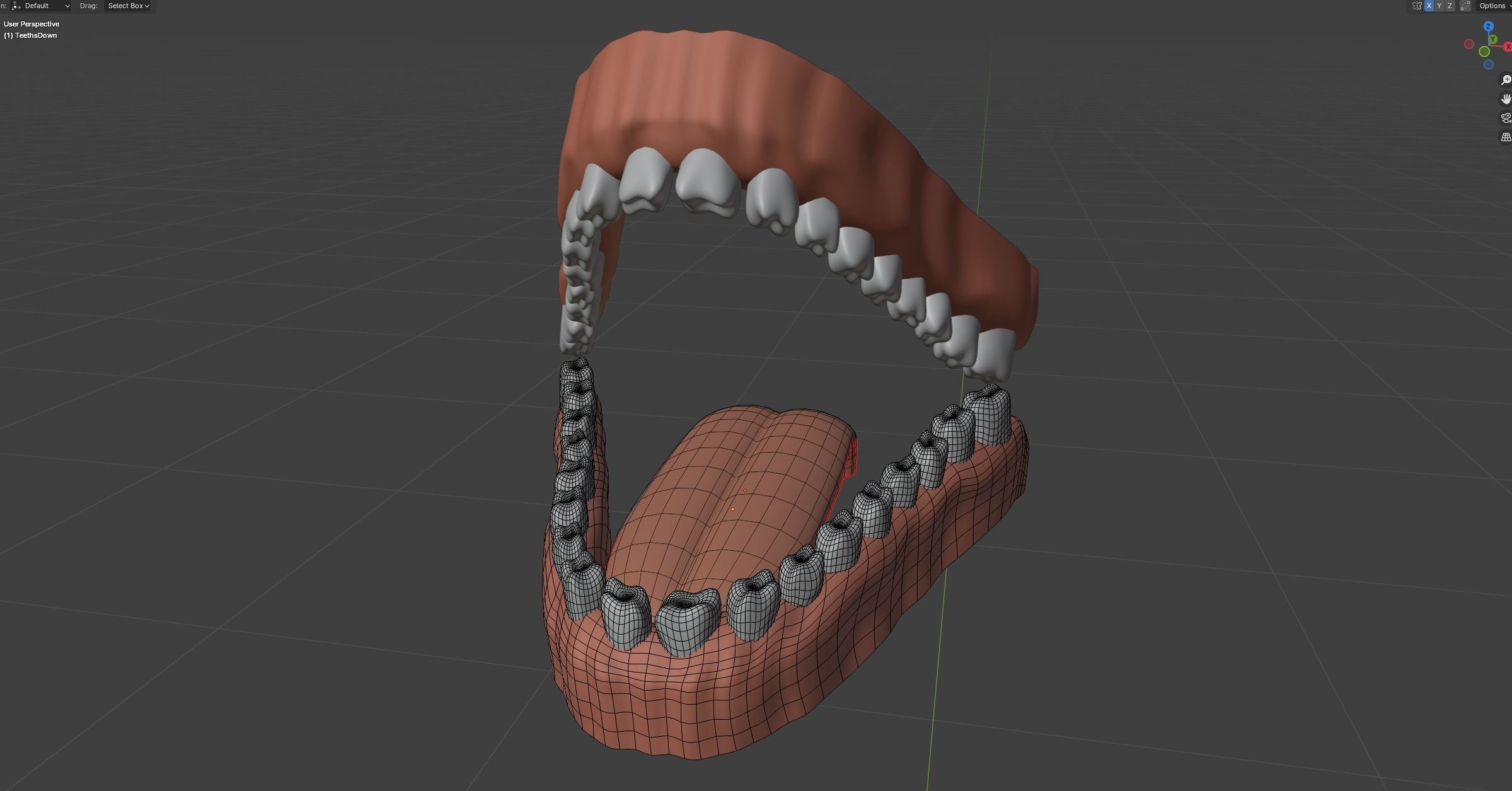1512x791 pixels.
Task: Switch perspective/orthographic with grid icon
Action: tap(1505, 137)
